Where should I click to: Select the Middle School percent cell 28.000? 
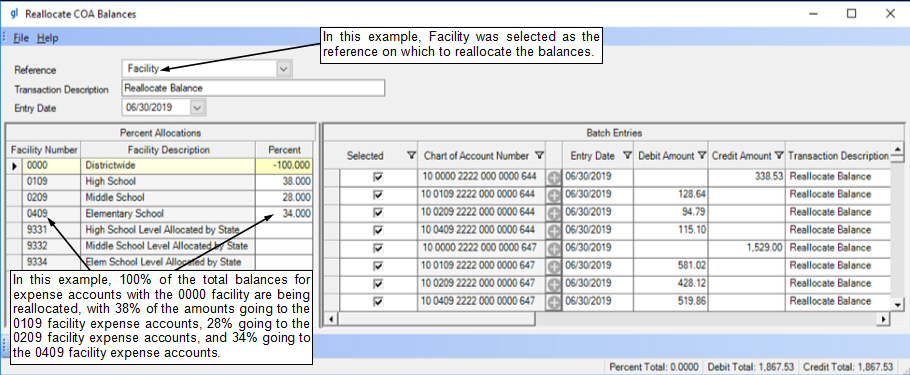284,198
